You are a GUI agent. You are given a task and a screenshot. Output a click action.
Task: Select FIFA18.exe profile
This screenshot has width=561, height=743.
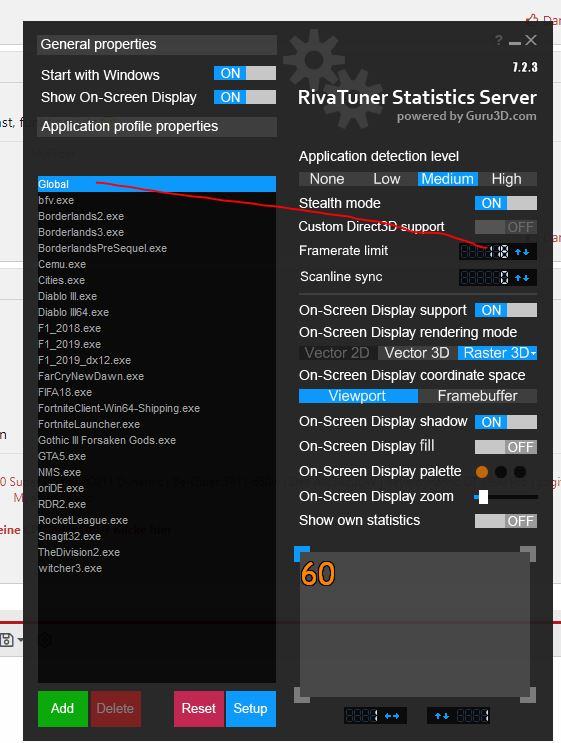(x=157, y=393)
